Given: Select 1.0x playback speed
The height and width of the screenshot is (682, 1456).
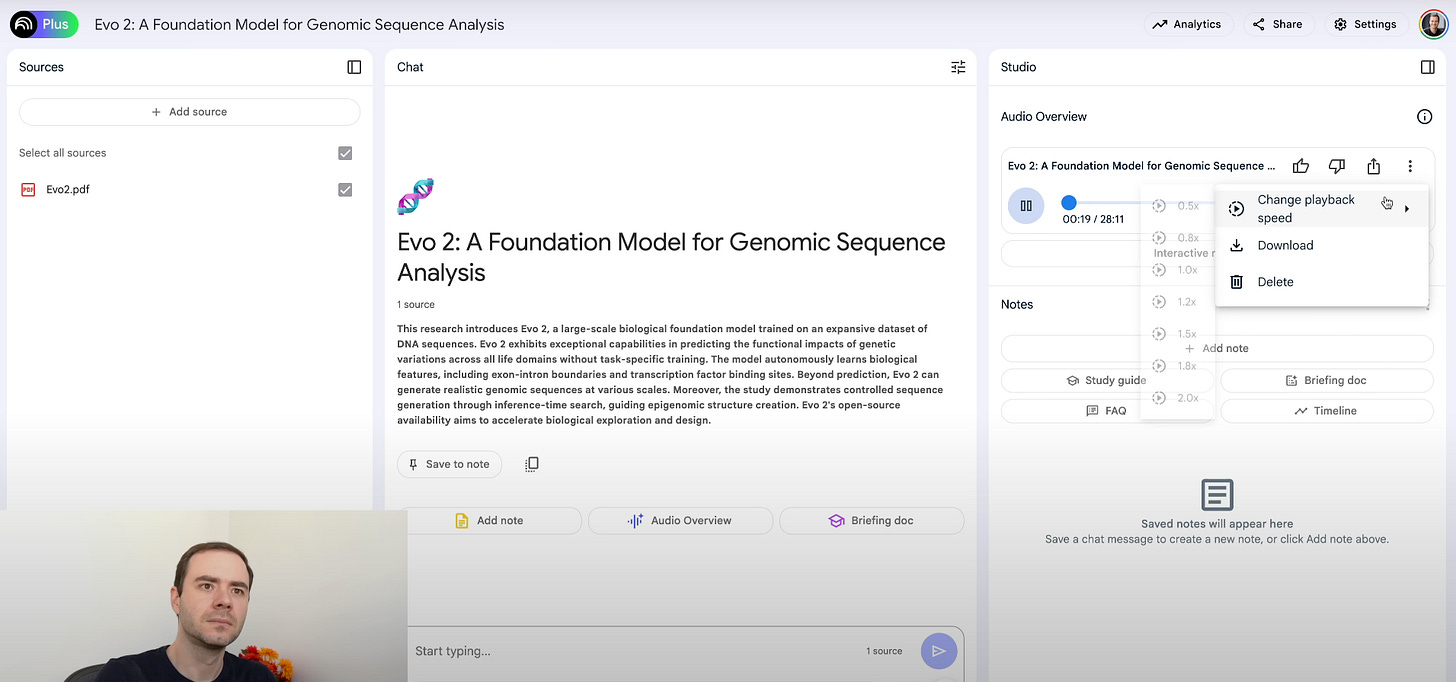Looking at the screenshot, I should point(1177,270).
